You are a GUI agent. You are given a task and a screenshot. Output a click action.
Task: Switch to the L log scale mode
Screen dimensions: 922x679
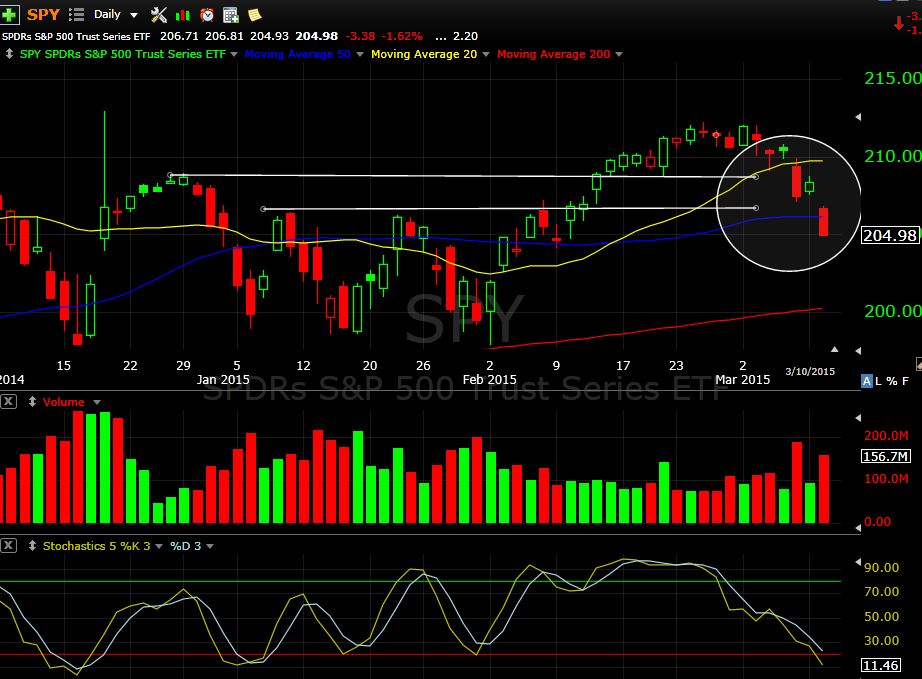click(878, 381)
